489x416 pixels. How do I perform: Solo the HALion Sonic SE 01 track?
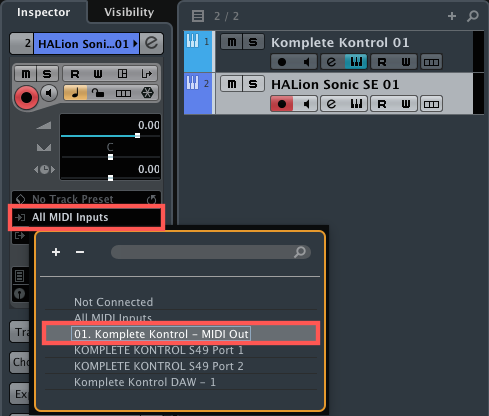[x=253, y=84]
